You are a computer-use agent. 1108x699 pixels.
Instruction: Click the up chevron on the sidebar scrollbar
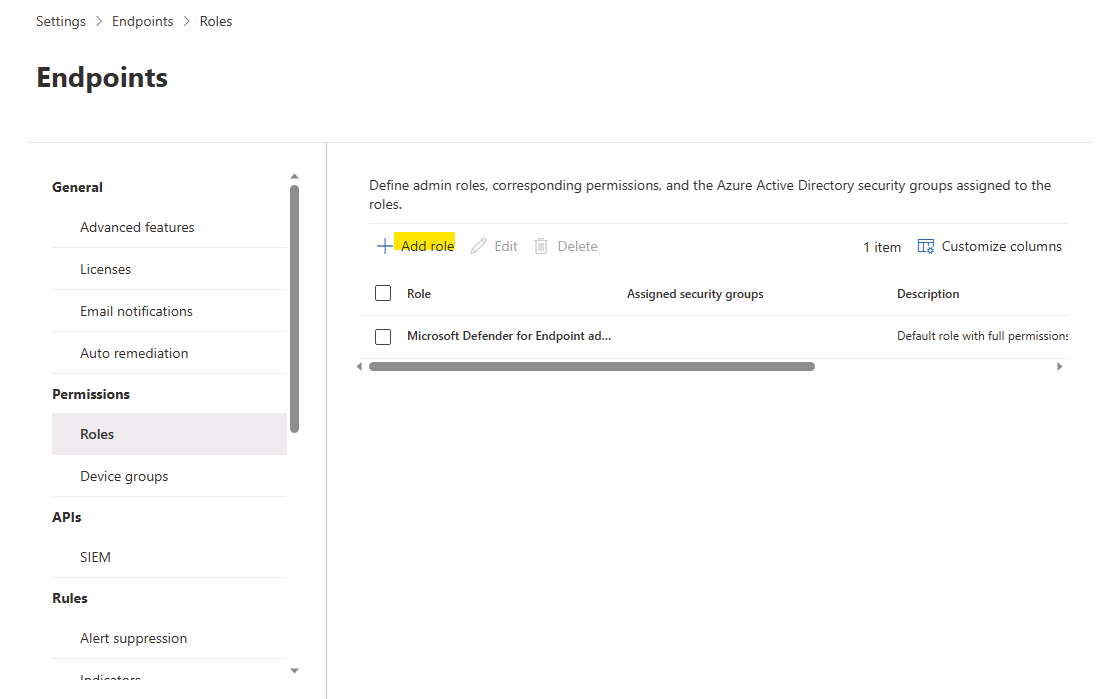(x=294, y=175)
